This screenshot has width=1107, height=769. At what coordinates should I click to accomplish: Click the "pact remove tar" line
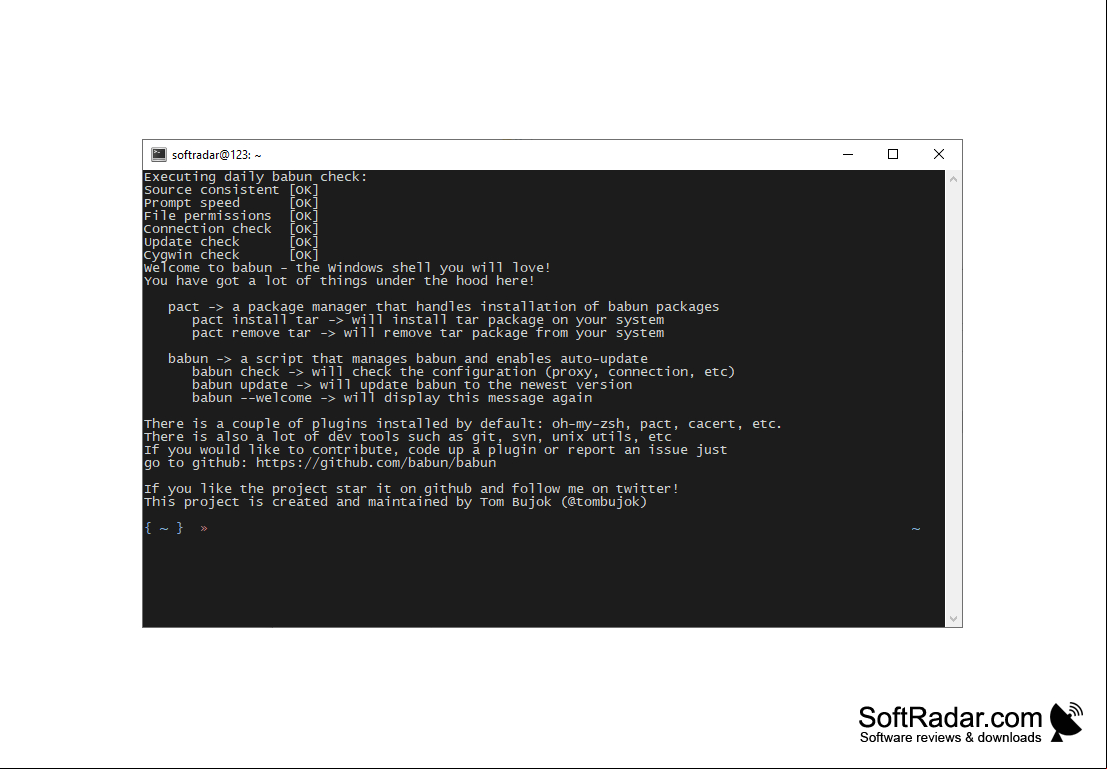click(428, 333)
